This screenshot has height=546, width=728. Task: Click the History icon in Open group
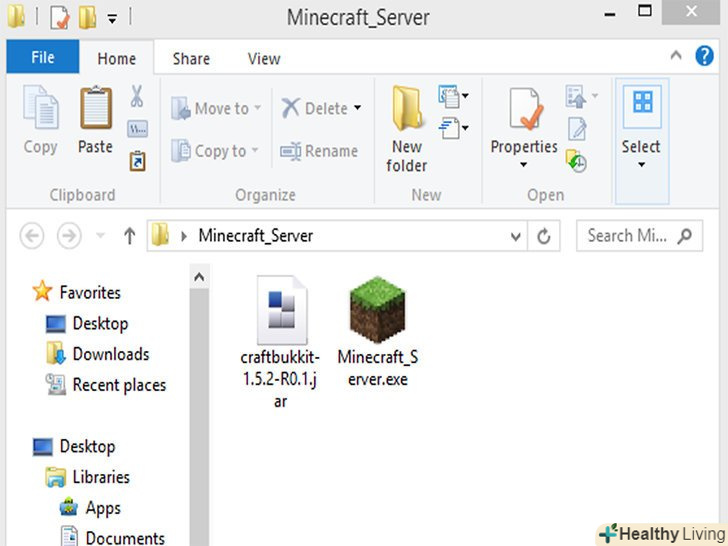(576, 161)
